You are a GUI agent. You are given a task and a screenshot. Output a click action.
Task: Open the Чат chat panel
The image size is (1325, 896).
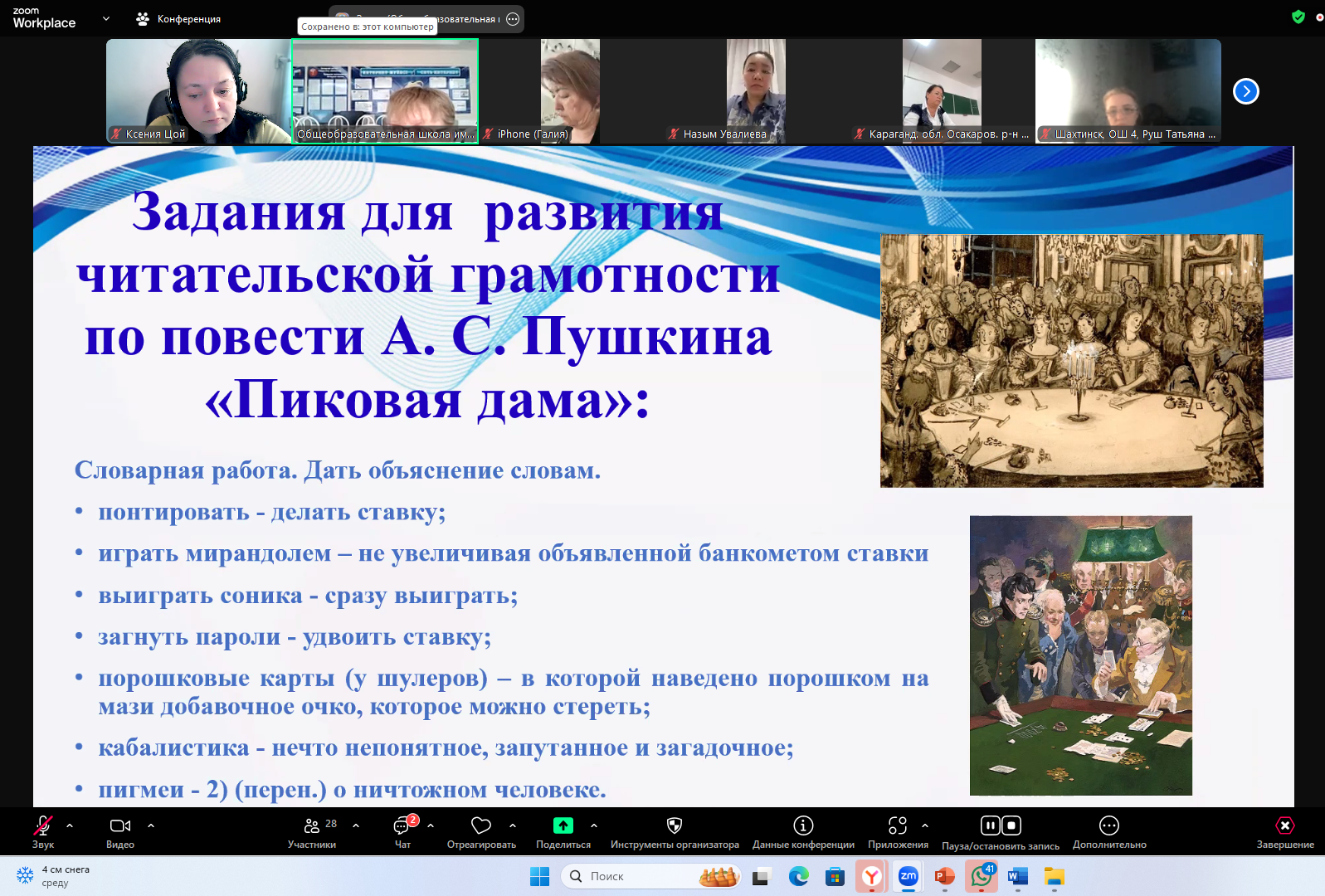click(x=402, y=826)
